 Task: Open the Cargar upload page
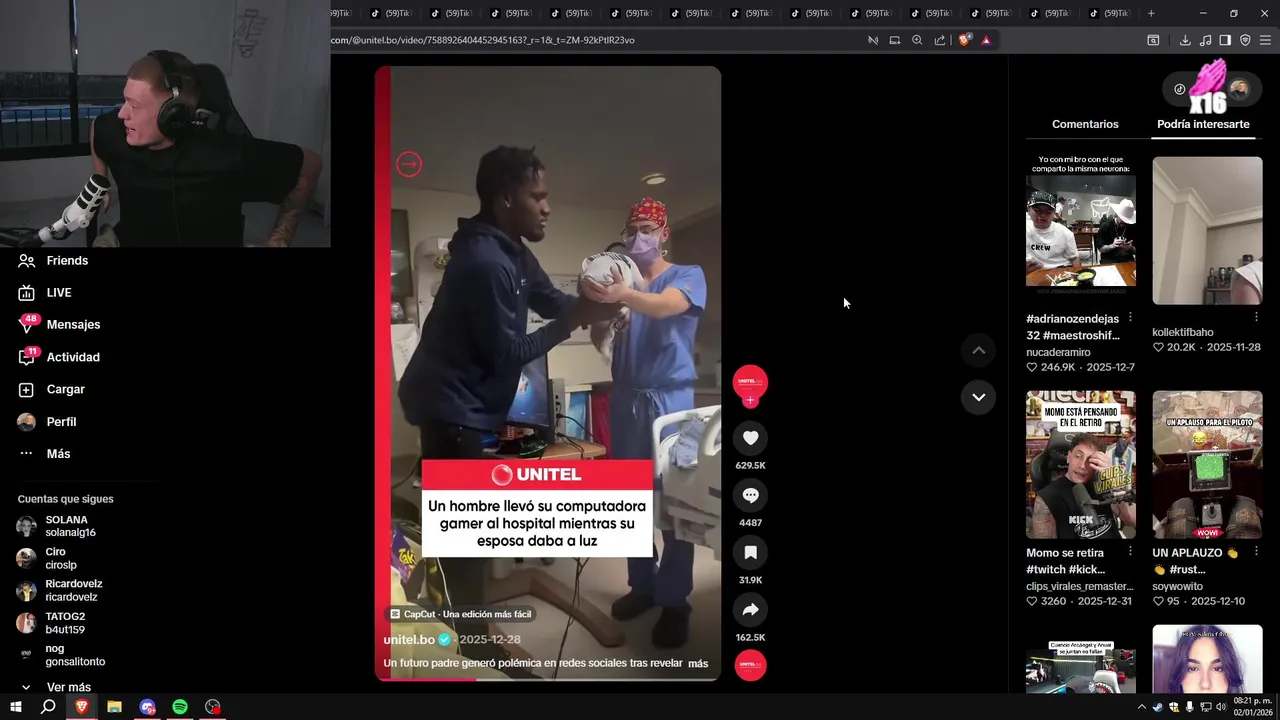(x=51, y=389)
